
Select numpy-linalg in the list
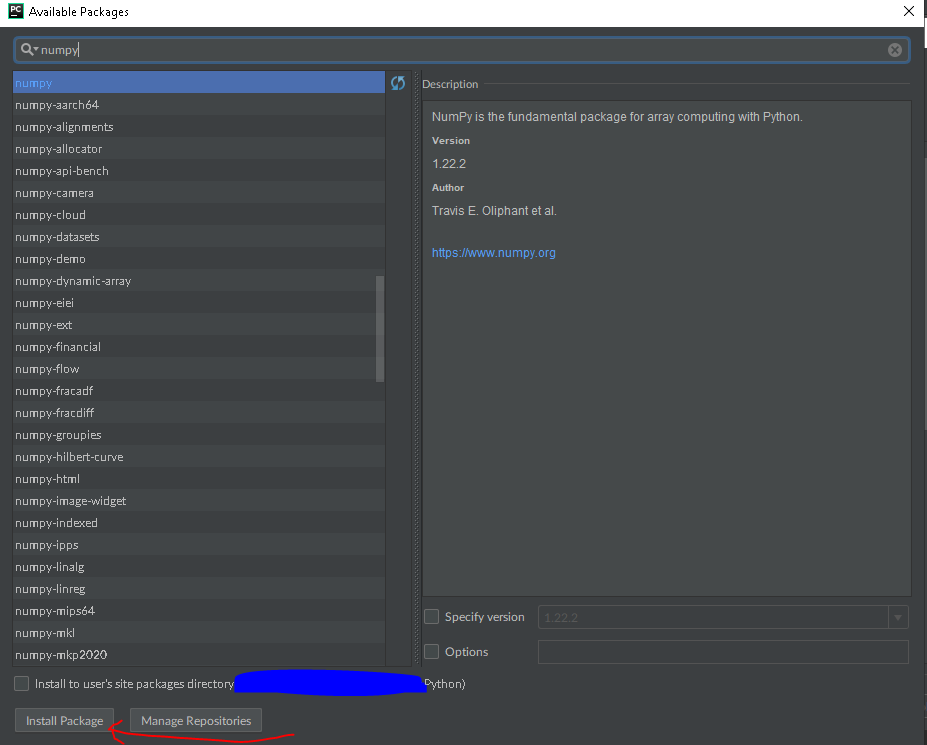(199, 566)
